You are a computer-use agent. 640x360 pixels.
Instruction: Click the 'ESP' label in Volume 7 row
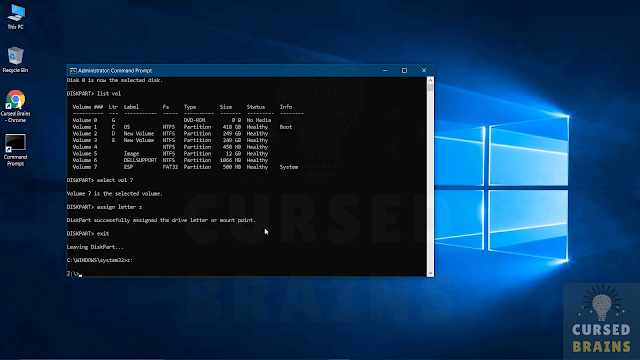(x=128, y=167)
